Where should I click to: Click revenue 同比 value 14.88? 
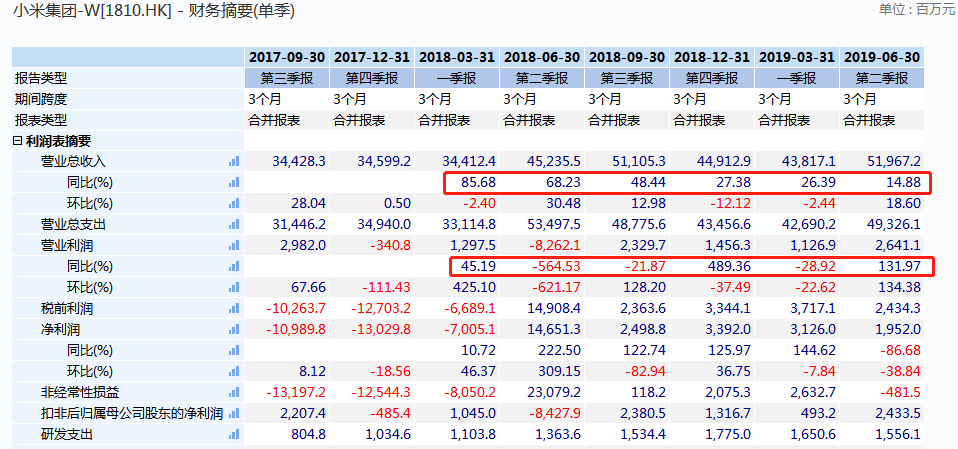[x=904, y=183]
